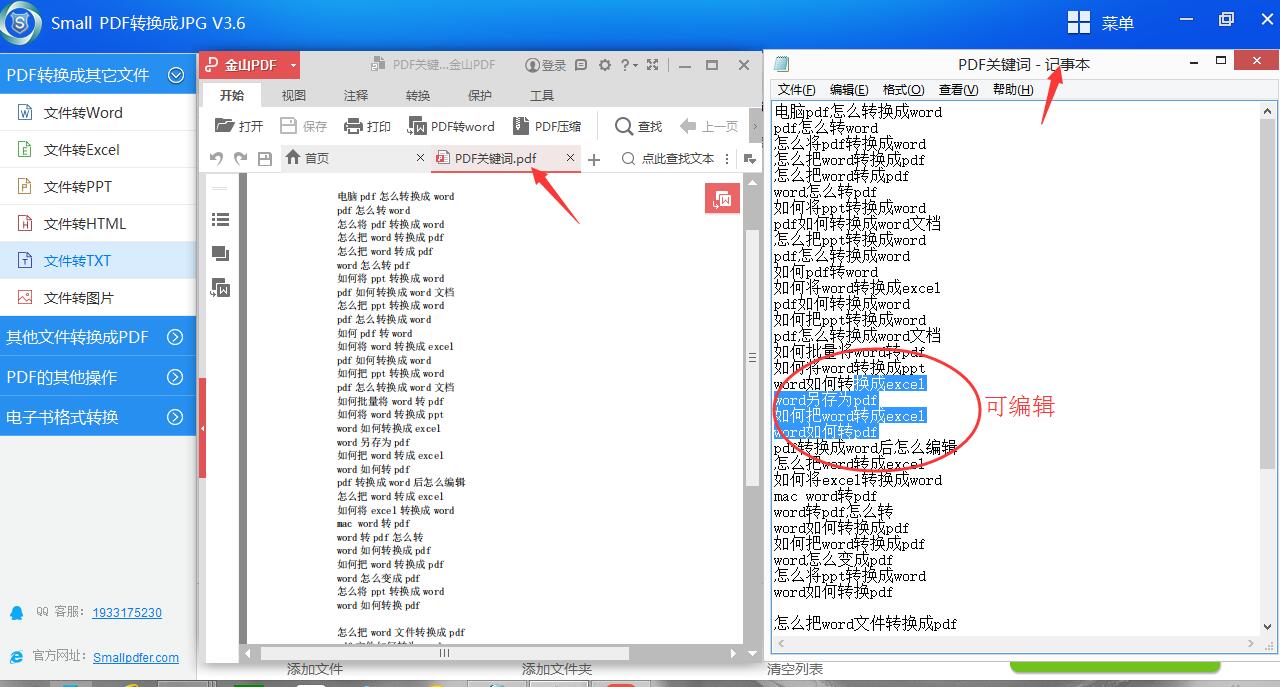1280x687 pixels.
Task: Click the 打印 printer button
Action: coord(367,126)
